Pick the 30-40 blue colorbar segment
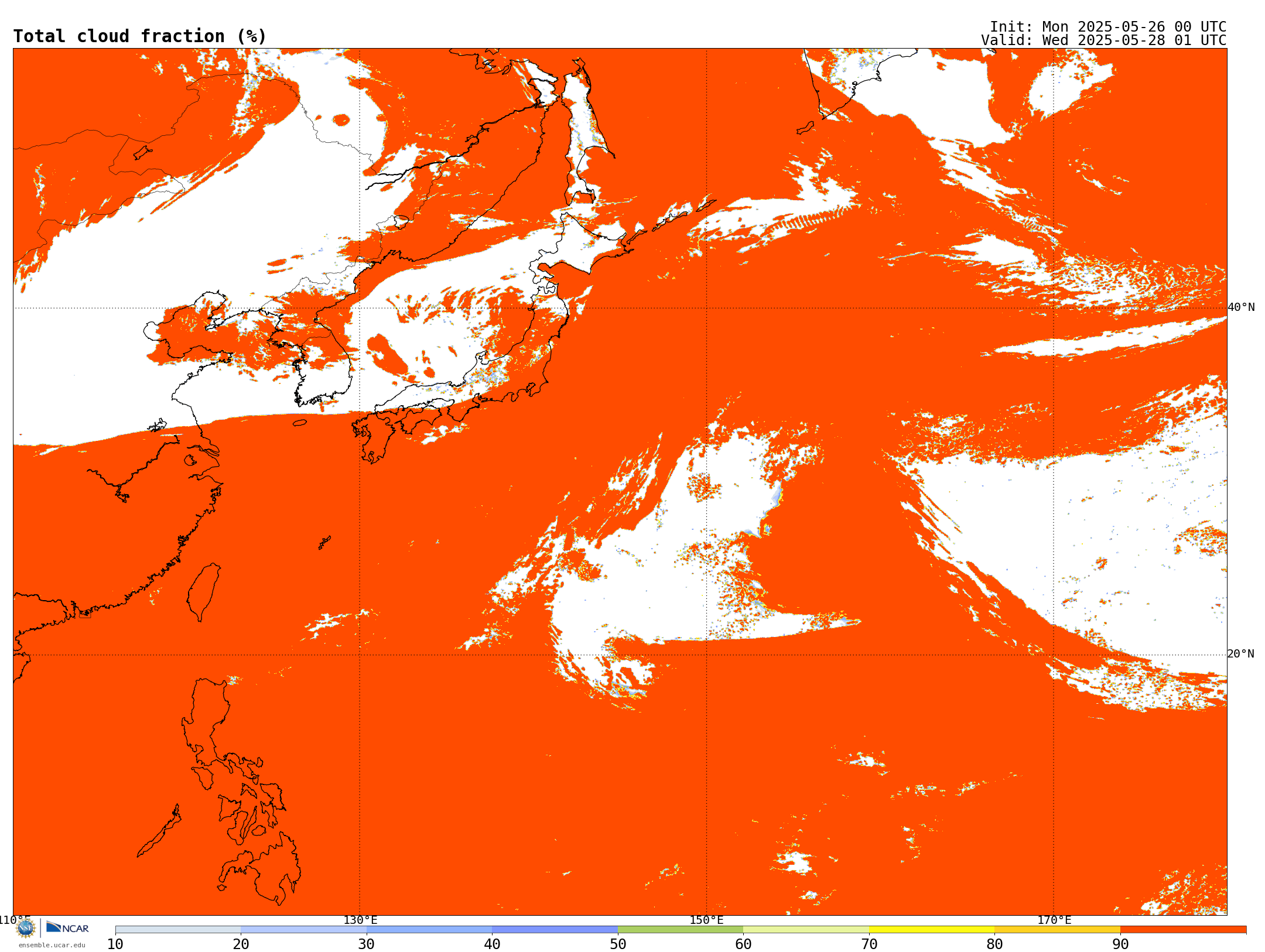 429,930
